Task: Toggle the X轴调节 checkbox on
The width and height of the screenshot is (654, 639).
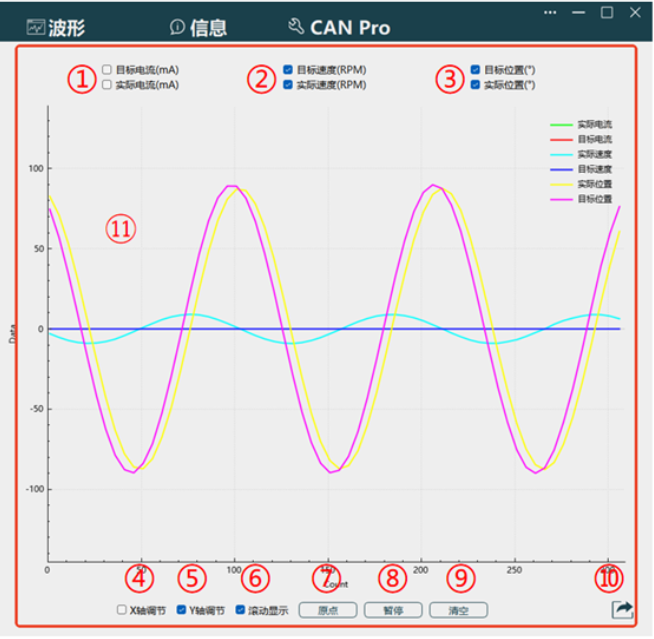Action: (x=122, y=609)
